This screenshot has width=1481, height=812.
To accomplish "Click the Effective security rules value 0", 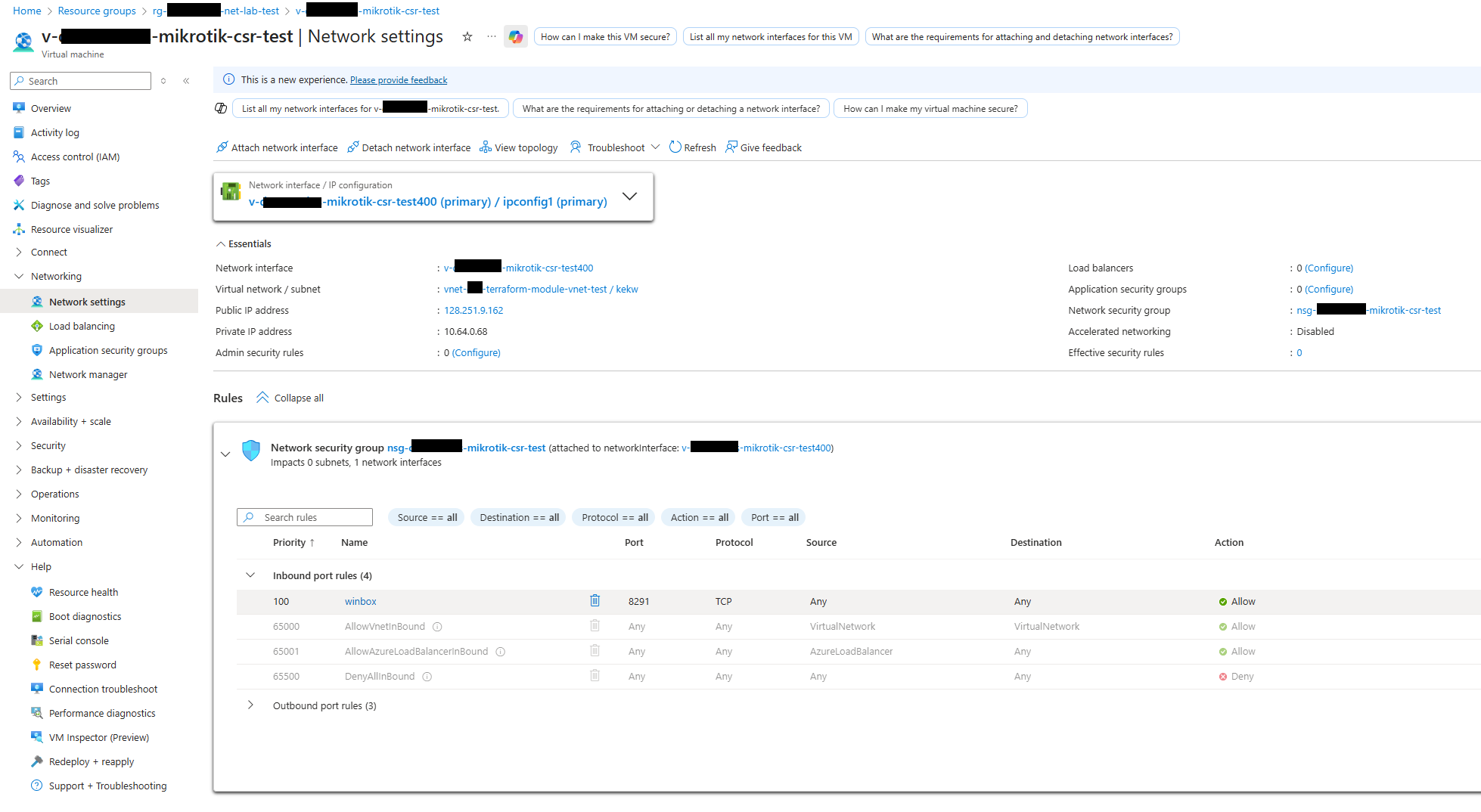I will pos(1299,352).
